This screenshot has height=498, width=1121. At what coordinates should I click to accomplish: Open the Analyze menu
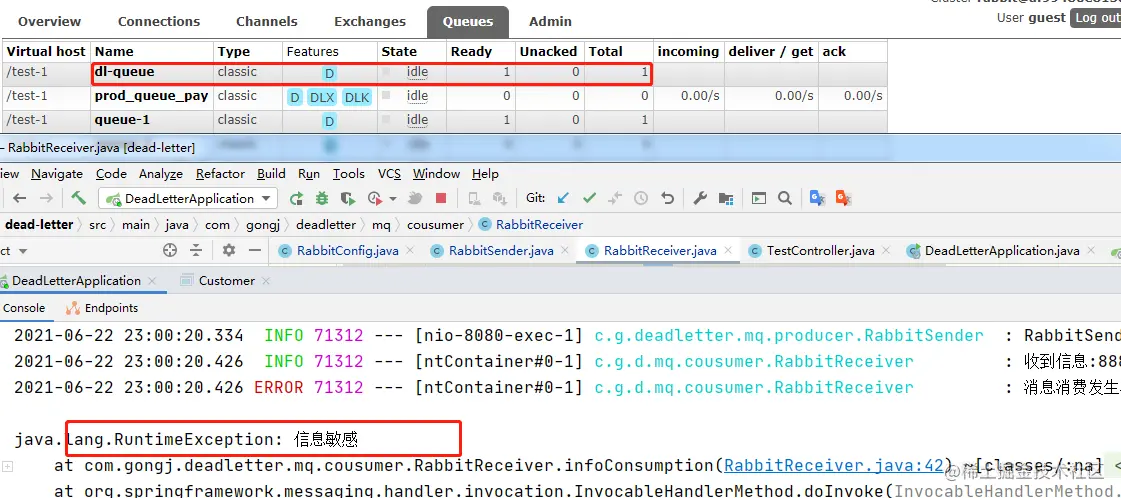pyautogui.click(x=161, y=174)
